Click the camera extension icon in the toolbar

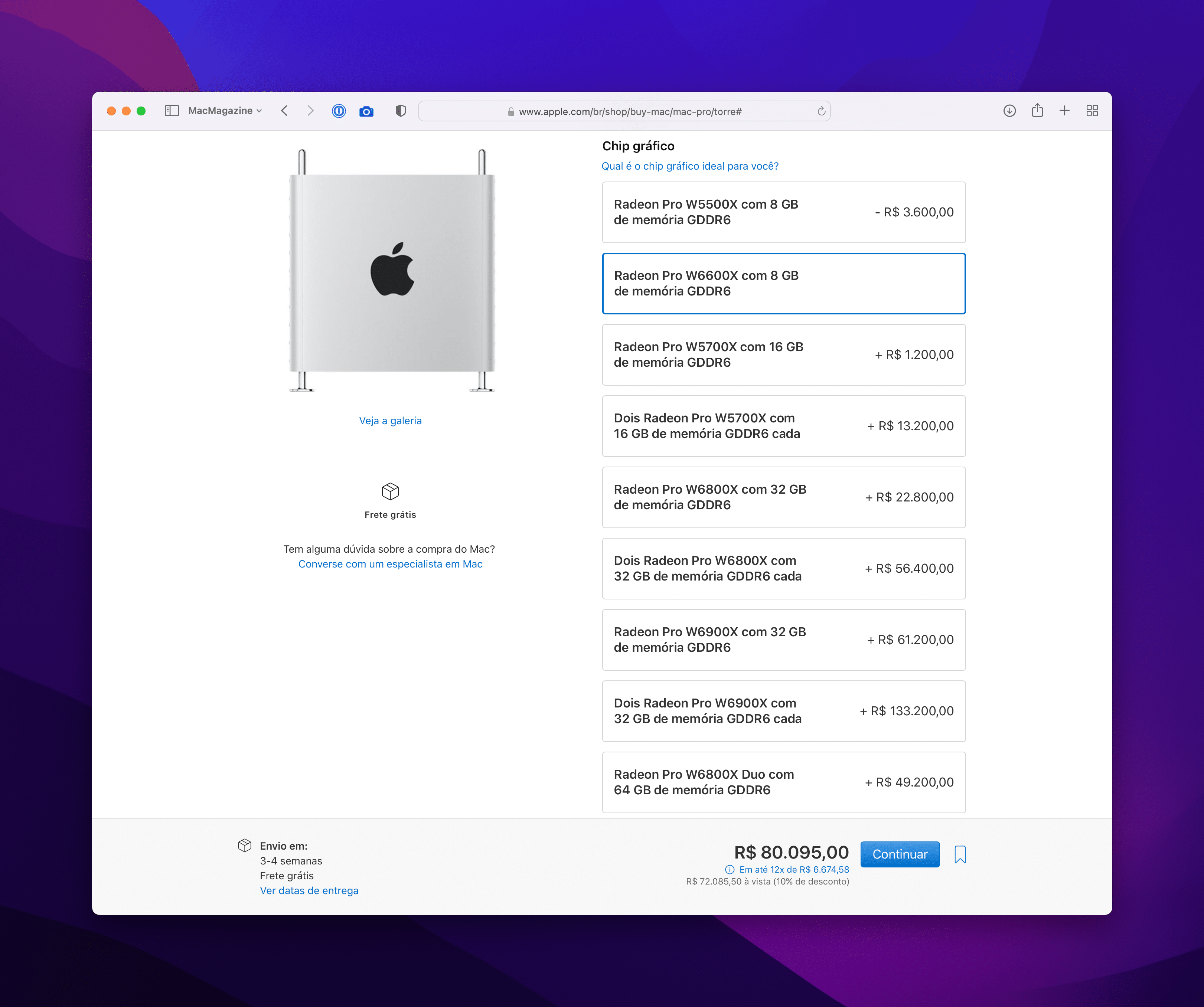(366, 111)
